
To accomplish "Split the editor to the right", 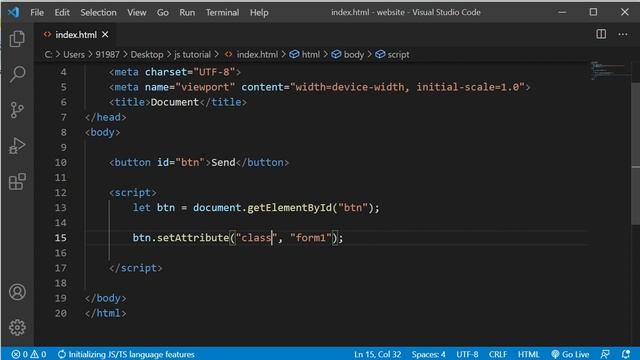I will [601, 34].
